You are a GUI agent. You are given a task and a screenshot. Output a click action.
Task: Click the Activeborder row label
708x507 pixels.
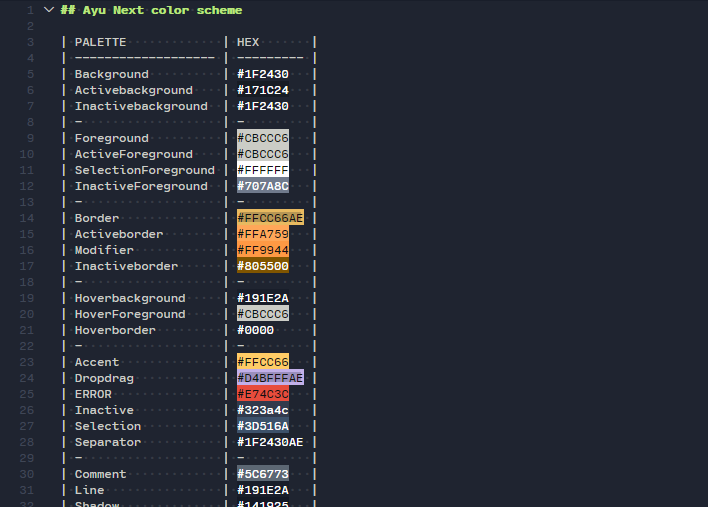pyautogui.click(x=119, y=234)
